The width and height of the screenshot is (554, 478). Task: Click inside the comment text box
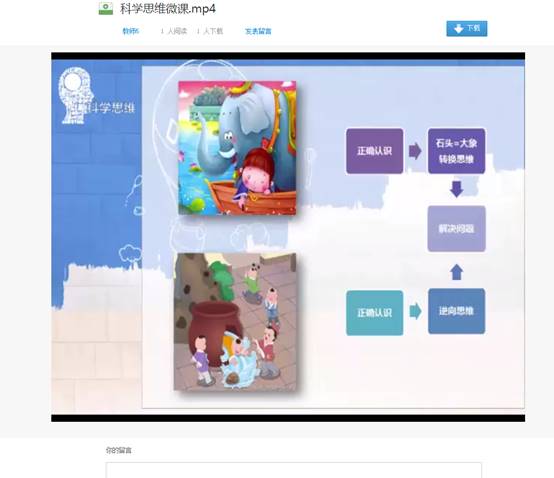point(294,470)
